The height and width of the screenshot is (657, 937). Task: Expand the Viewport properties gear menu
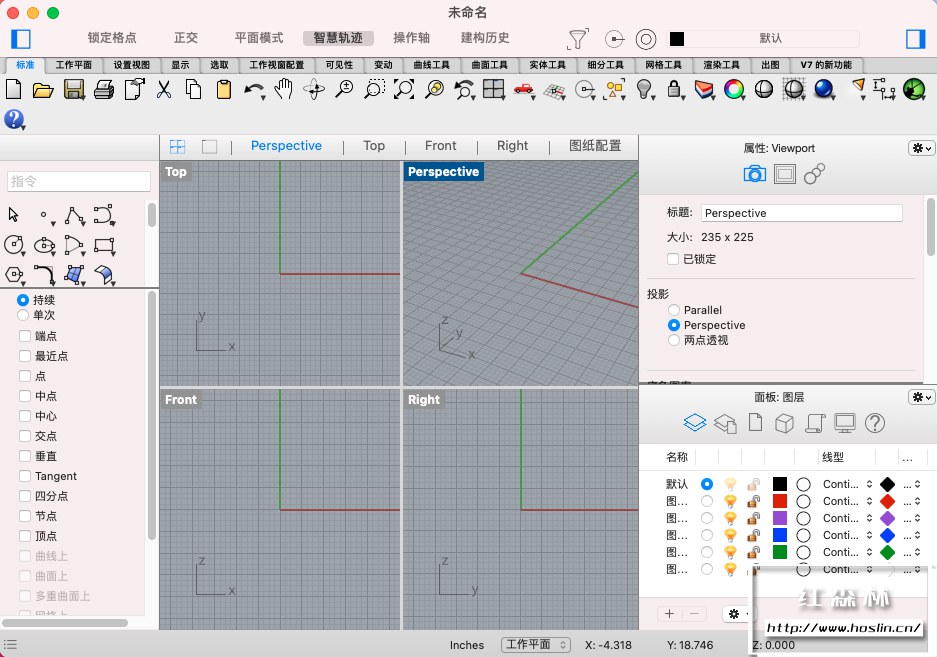[x=921, y=148]
